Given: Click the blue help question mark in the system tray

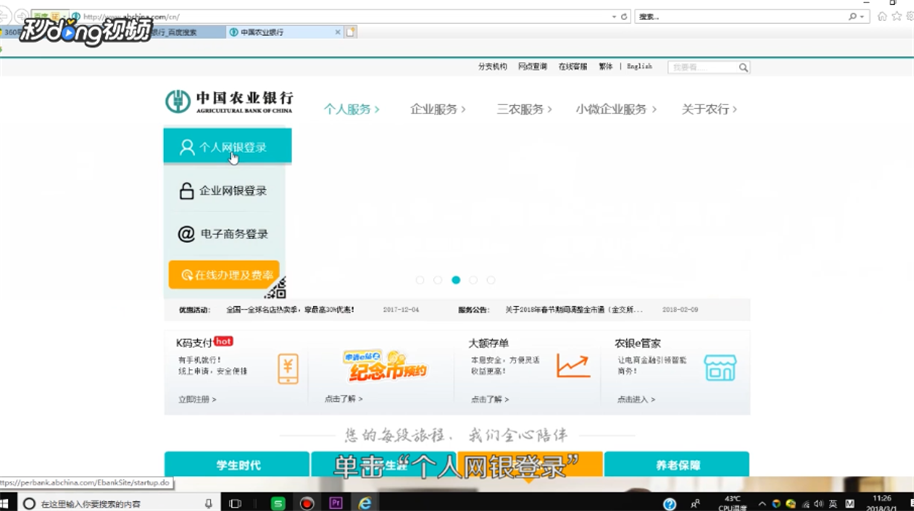Looking at the screenshot, I should (x=669, y=504).
